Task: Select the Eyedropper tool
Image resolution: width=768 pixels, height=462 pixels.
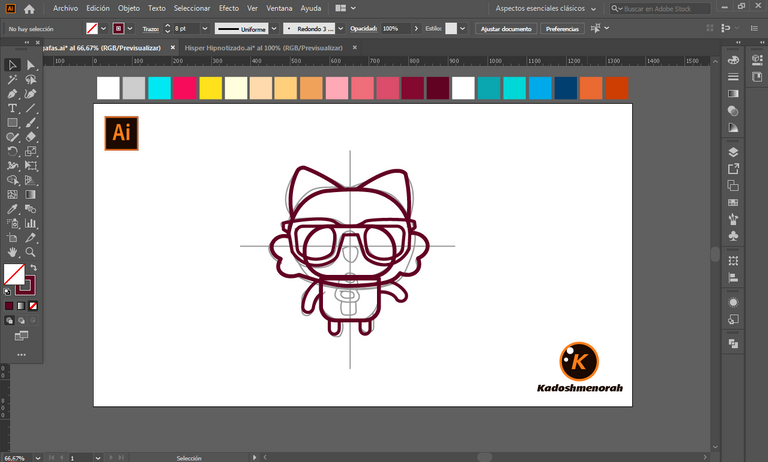Action: (12, 209)
